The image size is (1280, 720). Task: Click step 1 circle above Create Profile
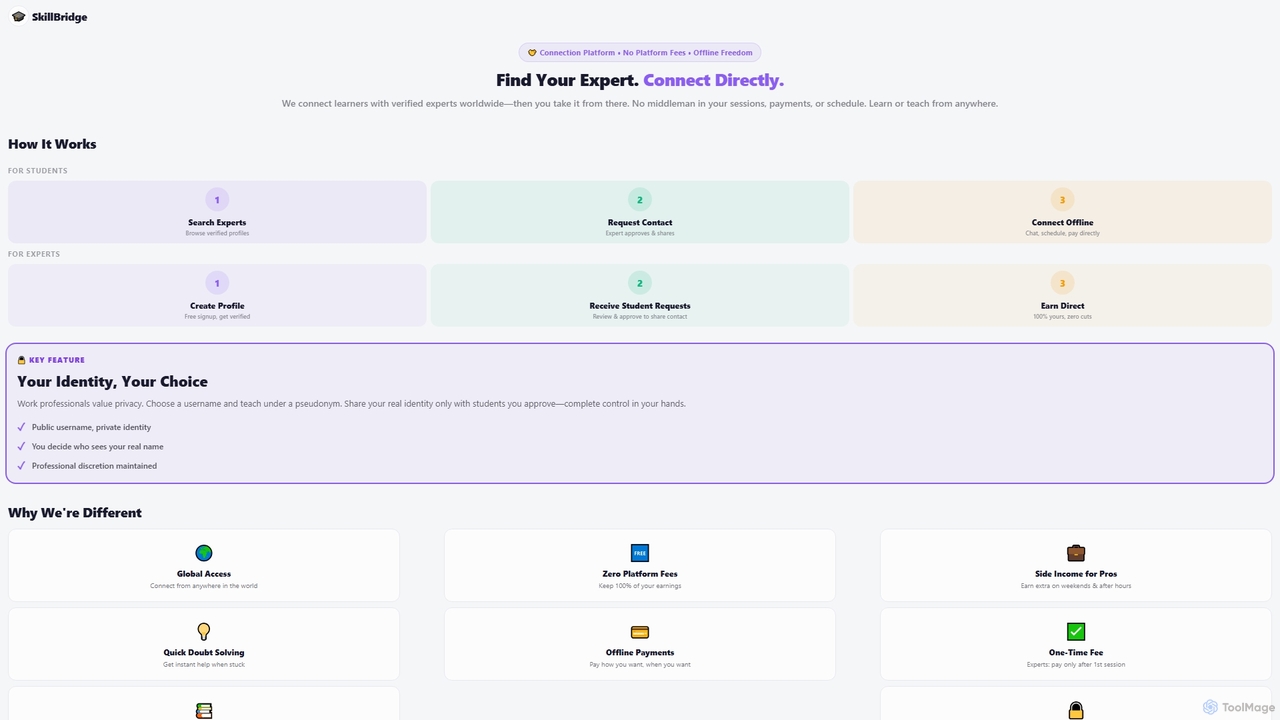(x=217, y=283)
